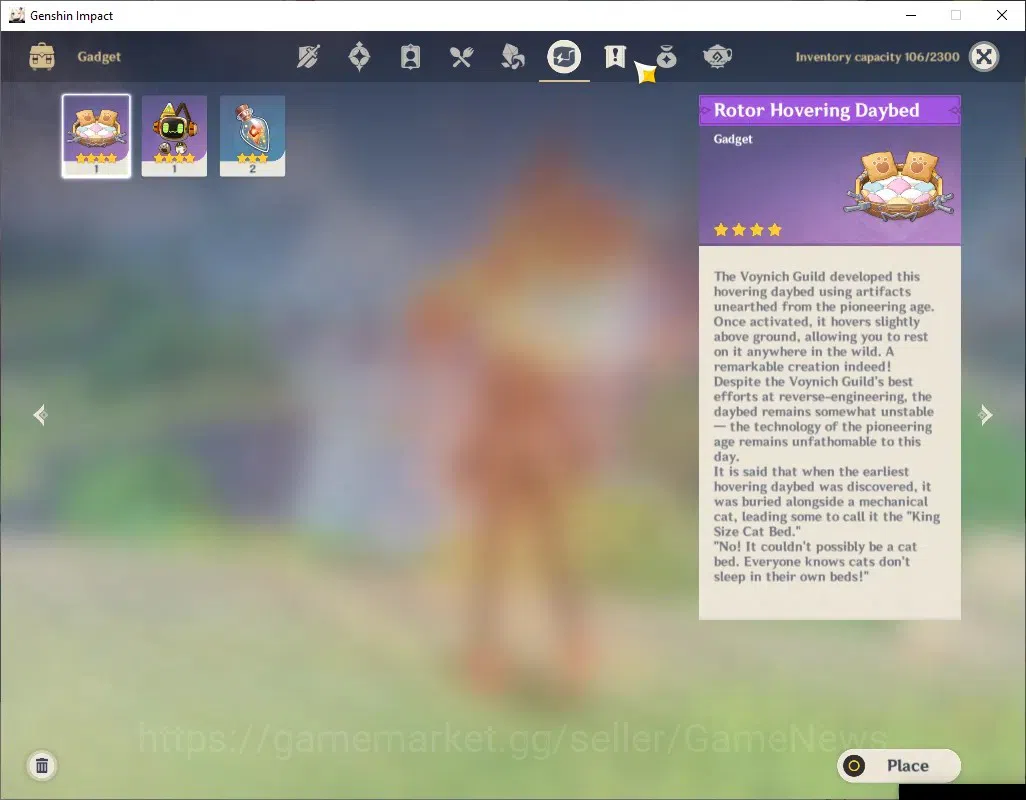Open the Weapons inventory tab
The height and width of the screenshot is (800, 1026).
(x=308, y=57)
